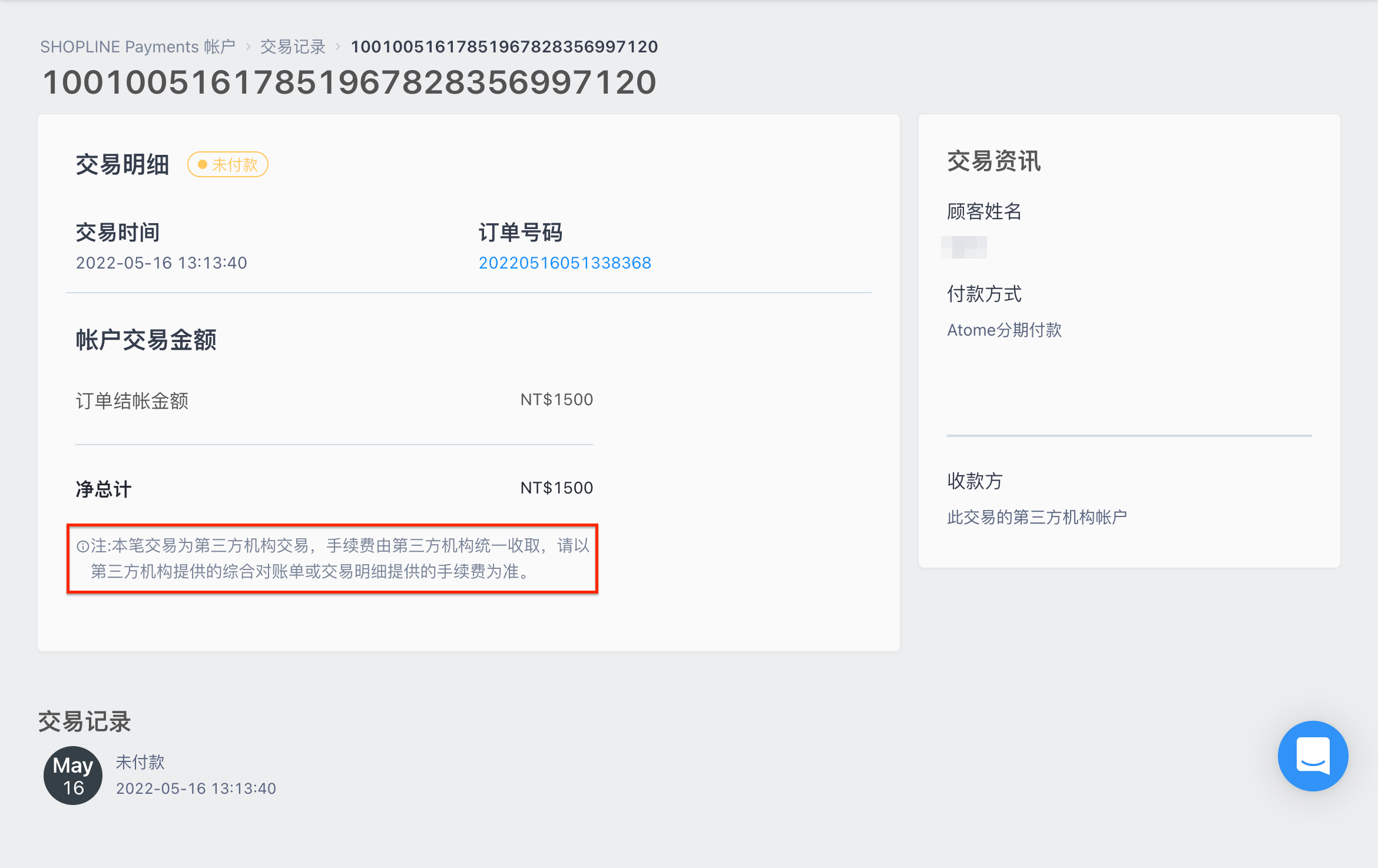
Task: Click the 净总计 label
Action: pos(104,489)
